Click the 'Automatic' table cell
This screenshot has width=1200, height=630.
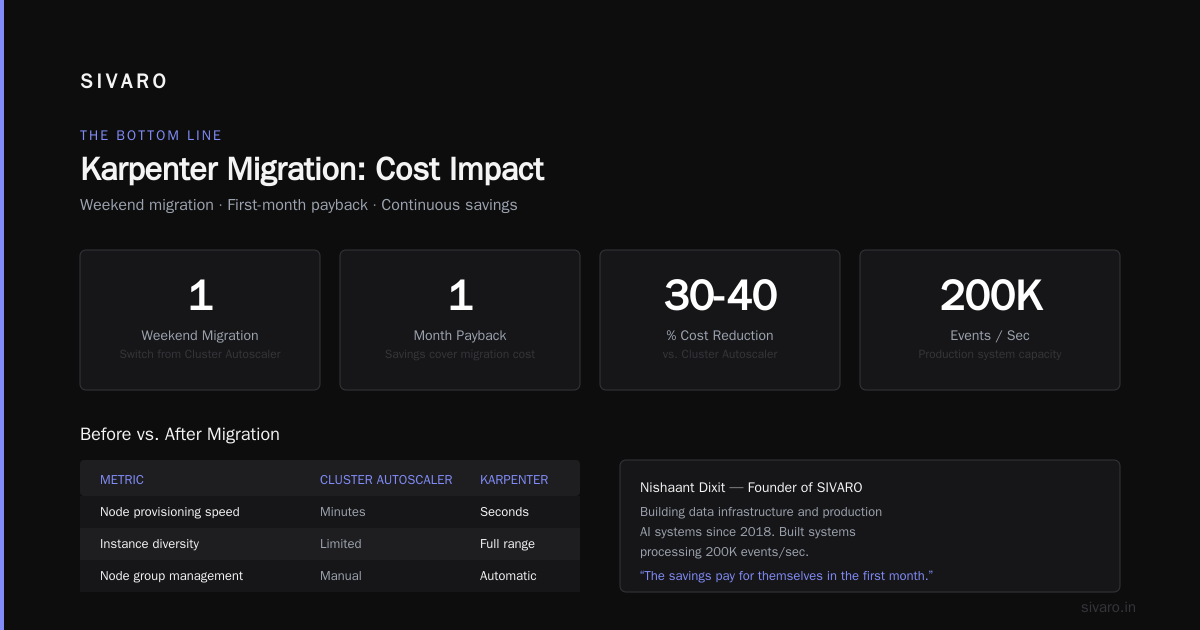click(x=508, y=576)
